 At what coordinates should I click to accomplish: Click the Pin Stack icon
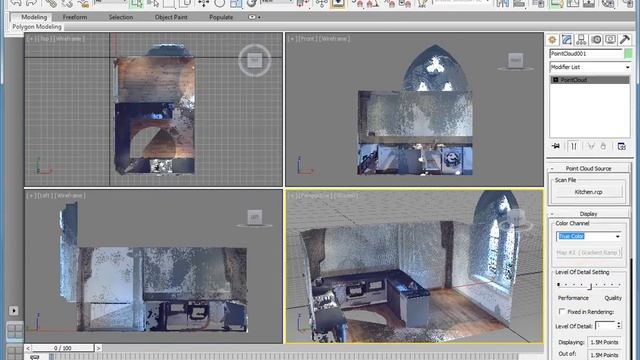[x=556, y=146]
